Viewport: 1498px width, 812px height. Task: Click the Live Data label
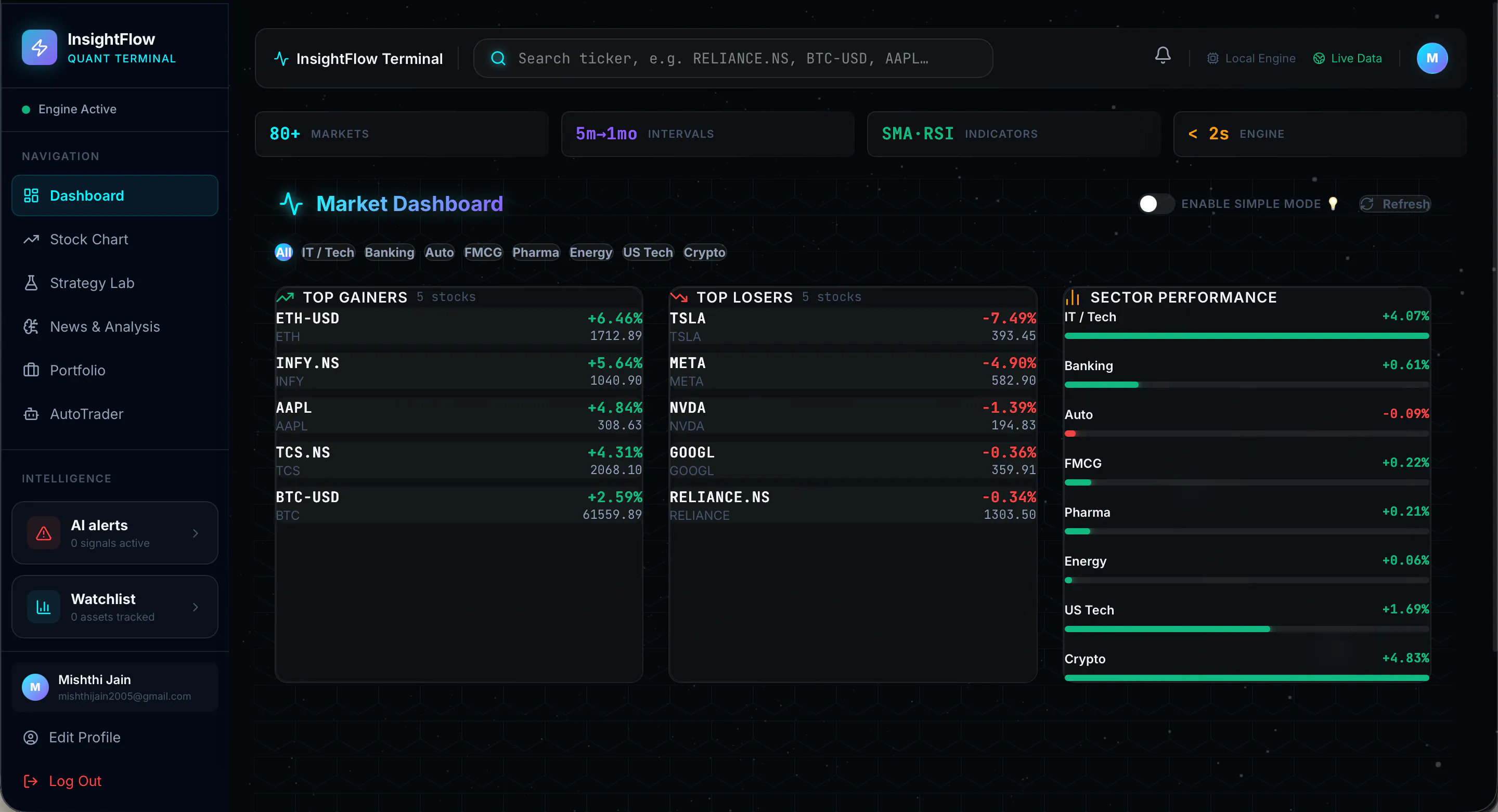pos(1356,58)
